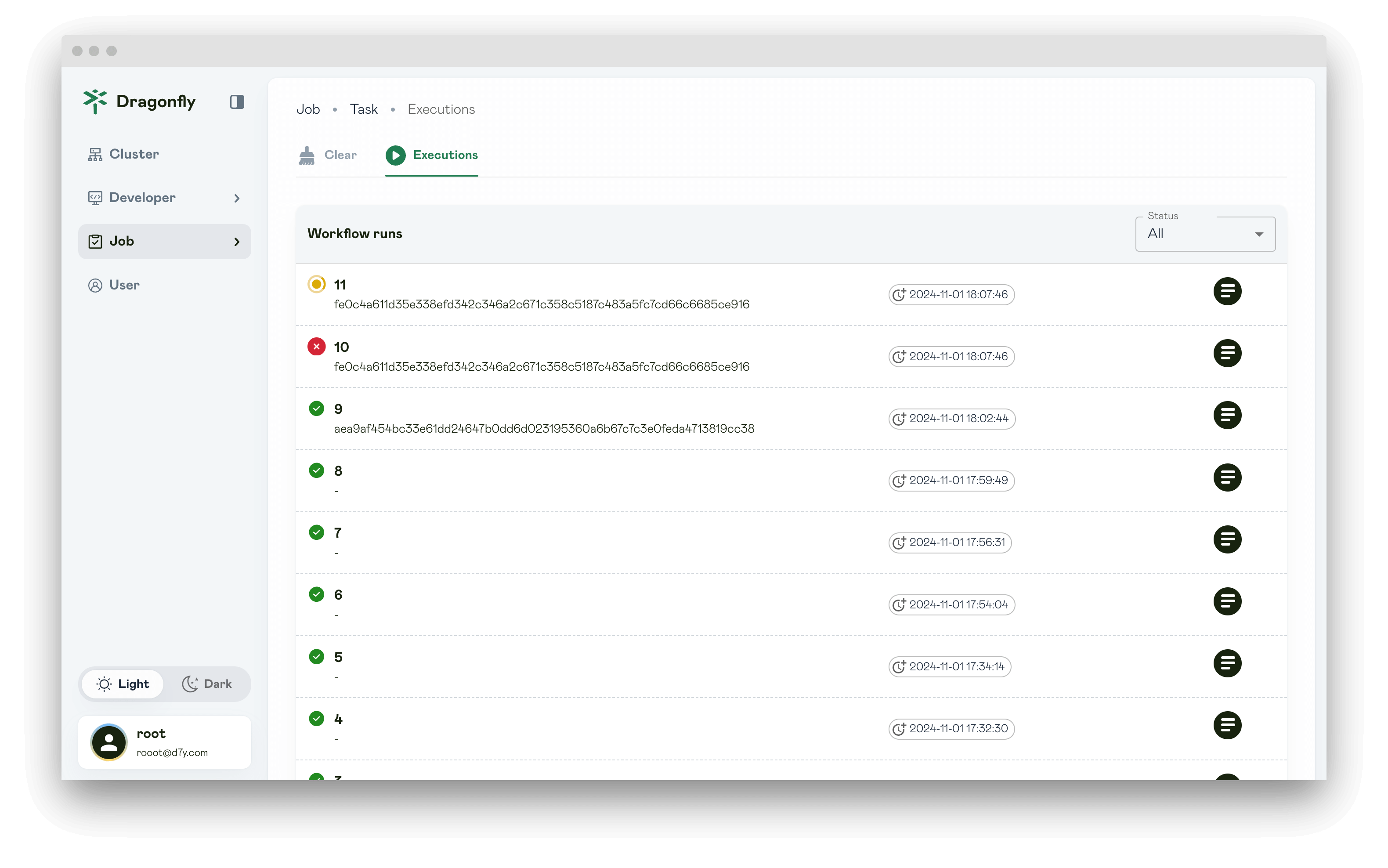This screenshot has width=1388, height=868.
Task: Click timestamp 2024-11-01 17:56:31
Action: coord(950,542)
